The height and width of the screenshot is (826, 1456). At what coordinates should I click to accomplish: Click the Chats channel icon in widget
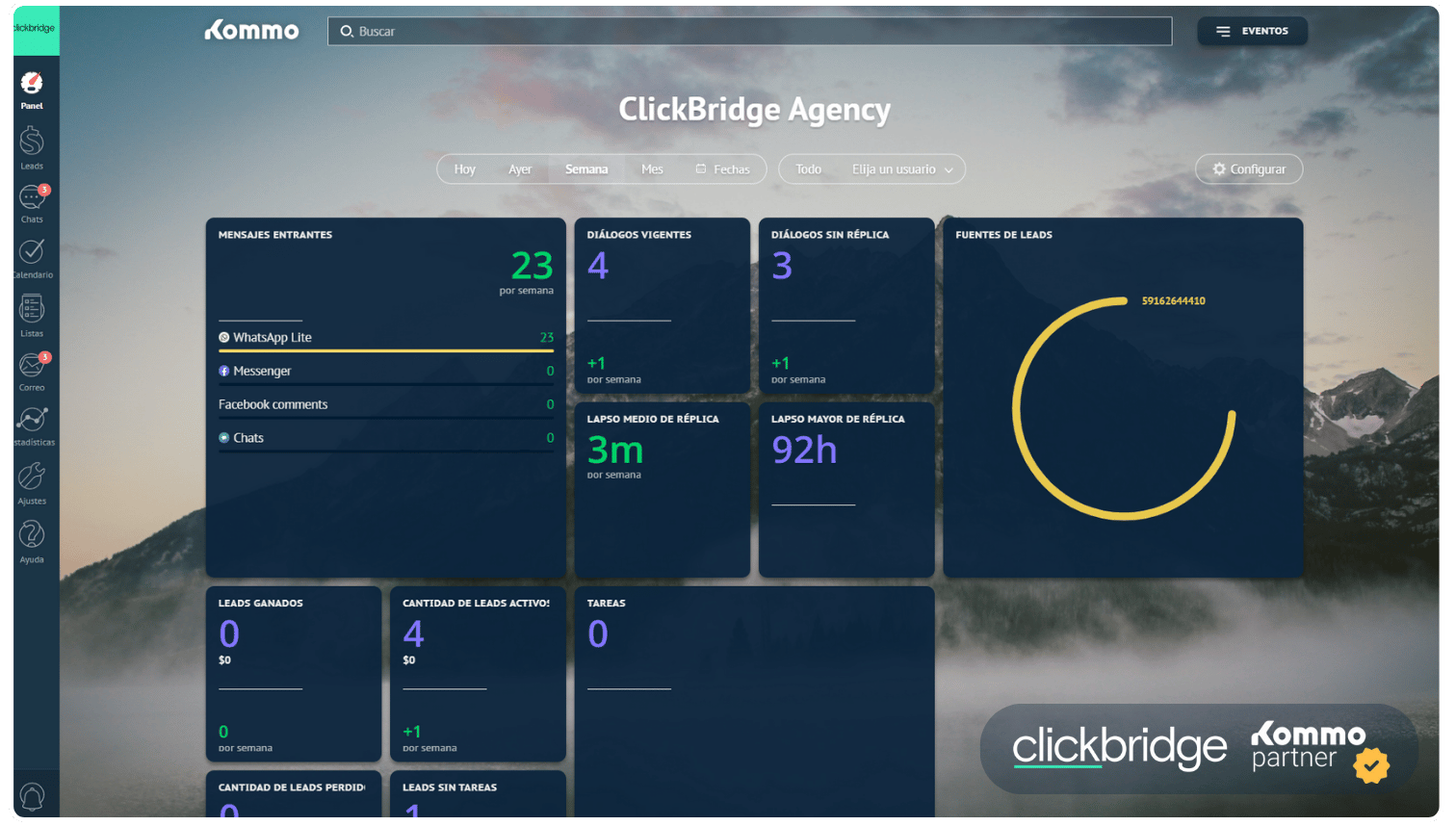(x=224, y=438)
